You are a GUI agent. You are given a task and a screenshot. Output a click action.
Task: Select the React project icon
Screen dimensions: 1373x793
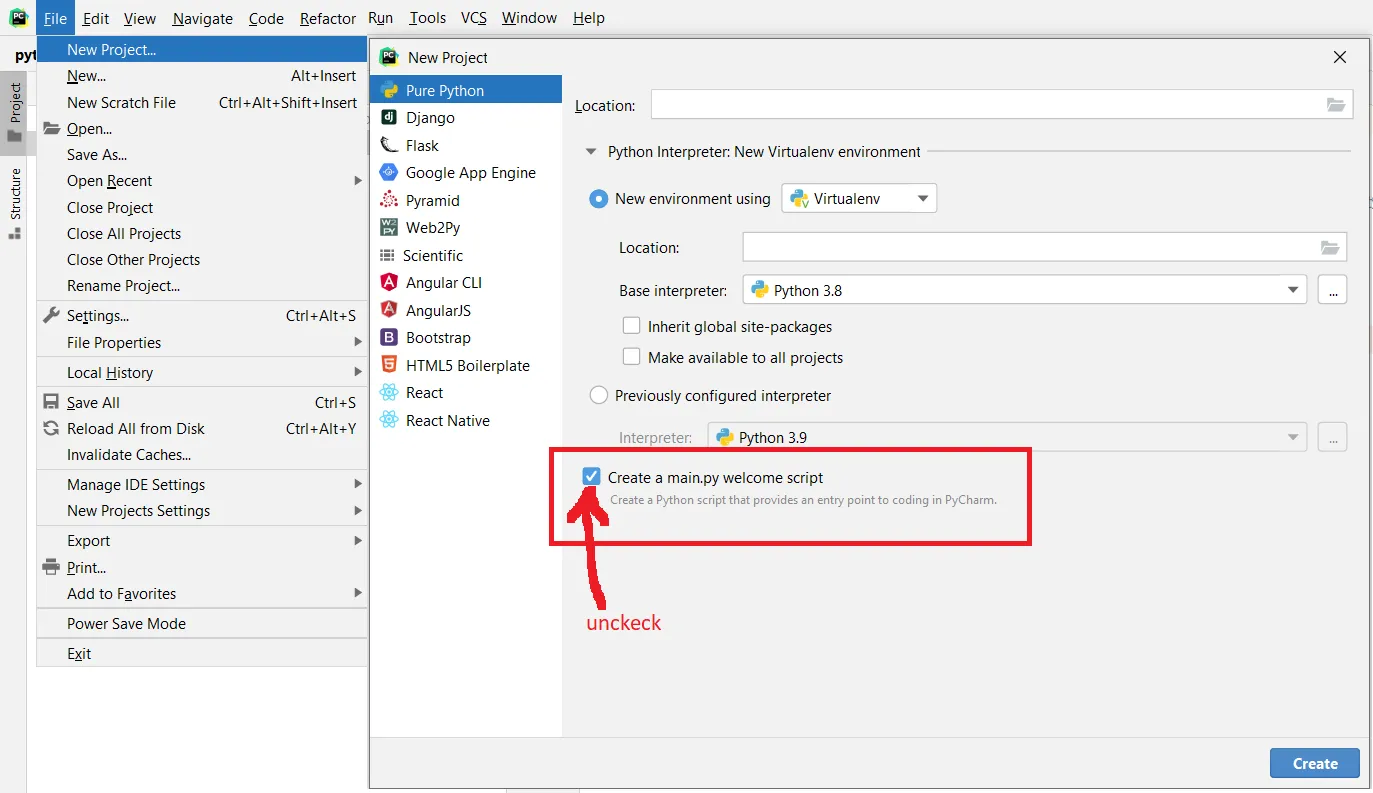389,392
